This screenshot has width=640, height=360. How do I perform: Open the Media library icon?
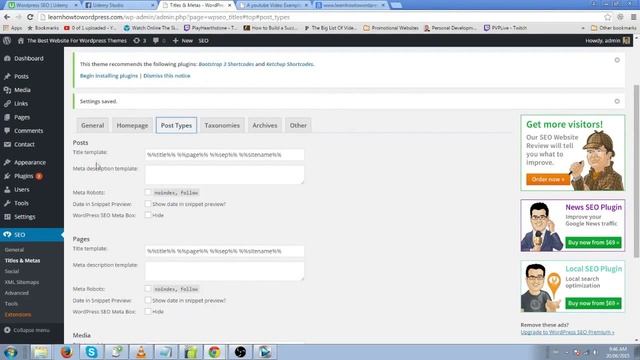[7, 90]
